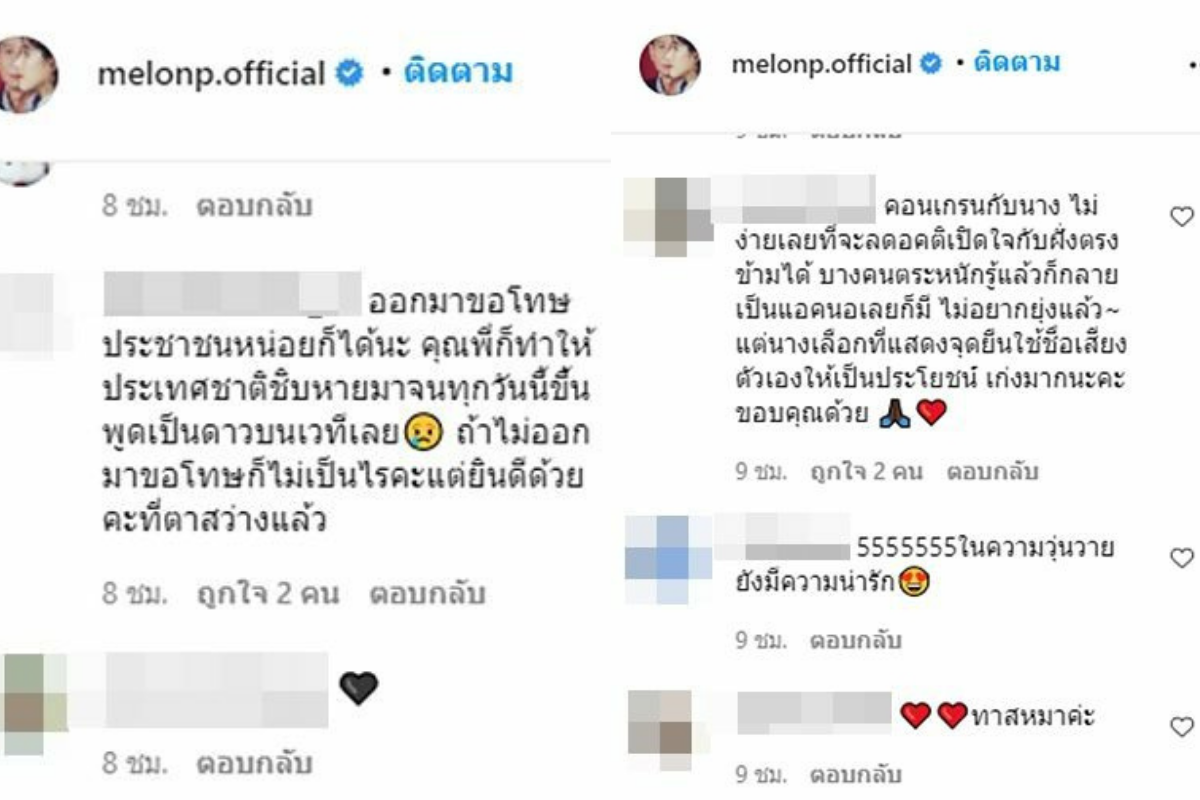Open melonp.official profile picture in right header
1200x800 pixels.
[670, 64]
